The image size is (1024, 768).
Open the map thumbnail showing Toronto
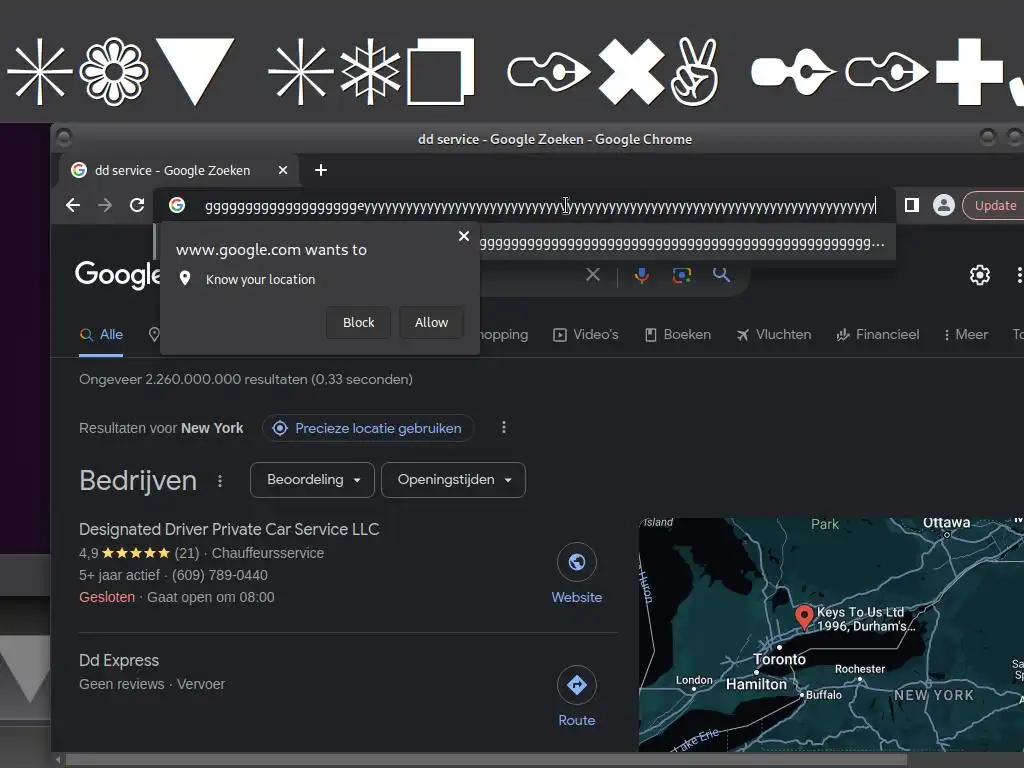pyautogui.click(x=831, y=635)
